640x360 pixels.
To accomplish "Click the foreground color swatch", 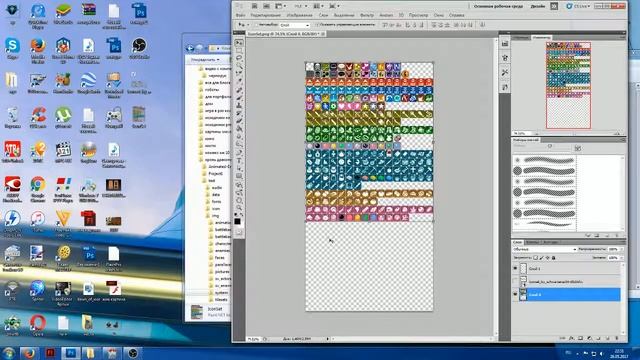I will pos(237,222).
